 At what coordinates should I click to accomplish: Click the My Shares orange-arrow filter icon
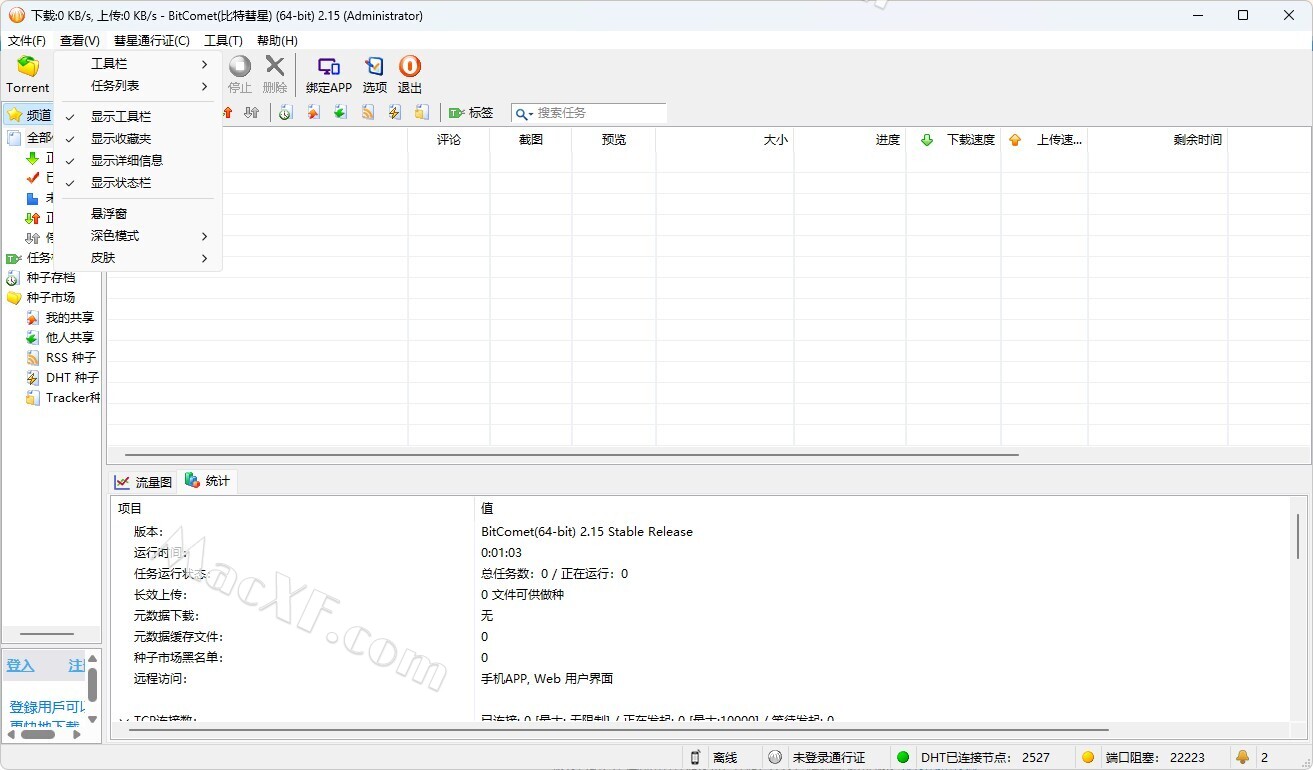[313, 113]
